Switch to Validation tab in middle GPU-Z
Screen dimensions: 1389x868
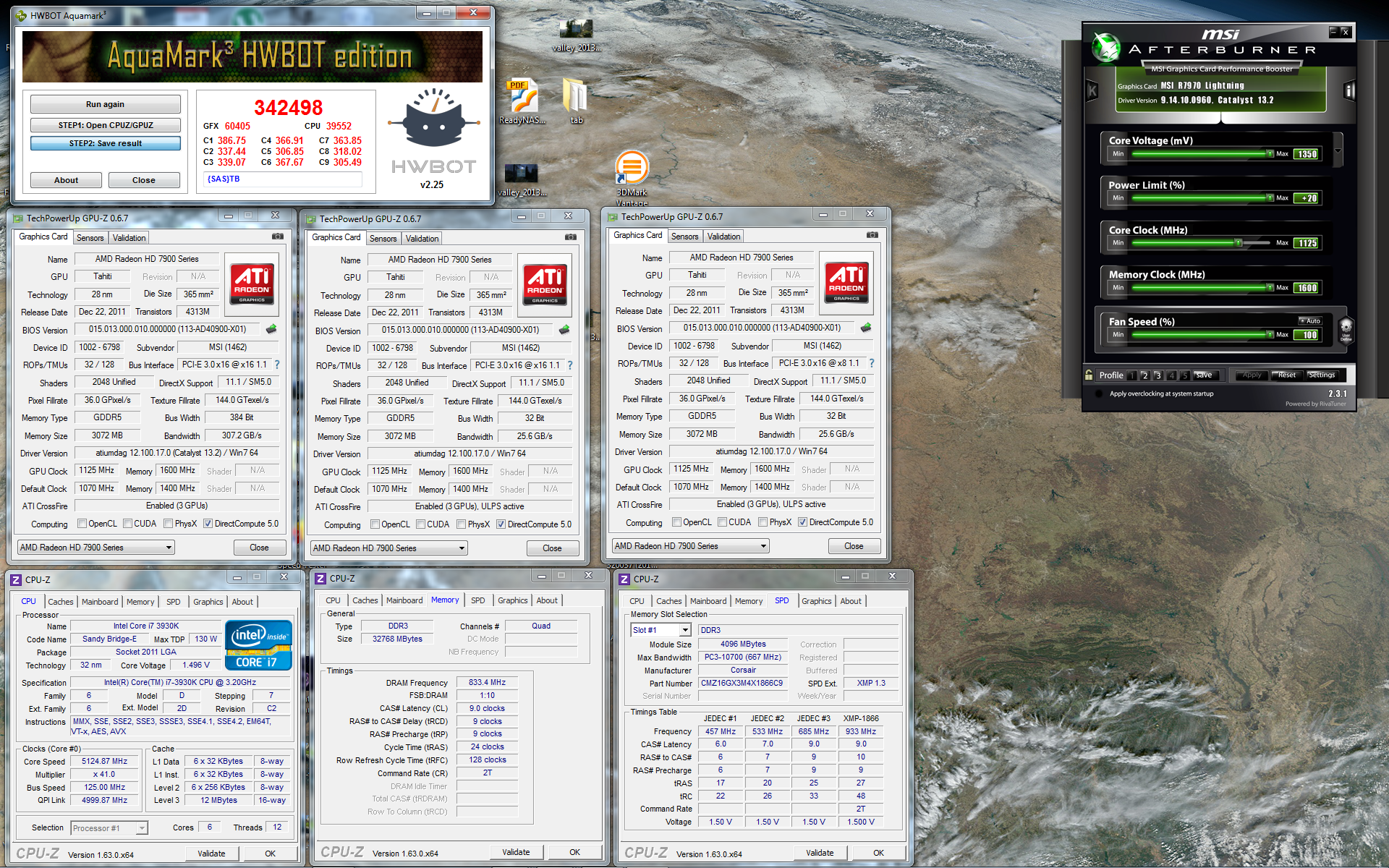point(422,239)
